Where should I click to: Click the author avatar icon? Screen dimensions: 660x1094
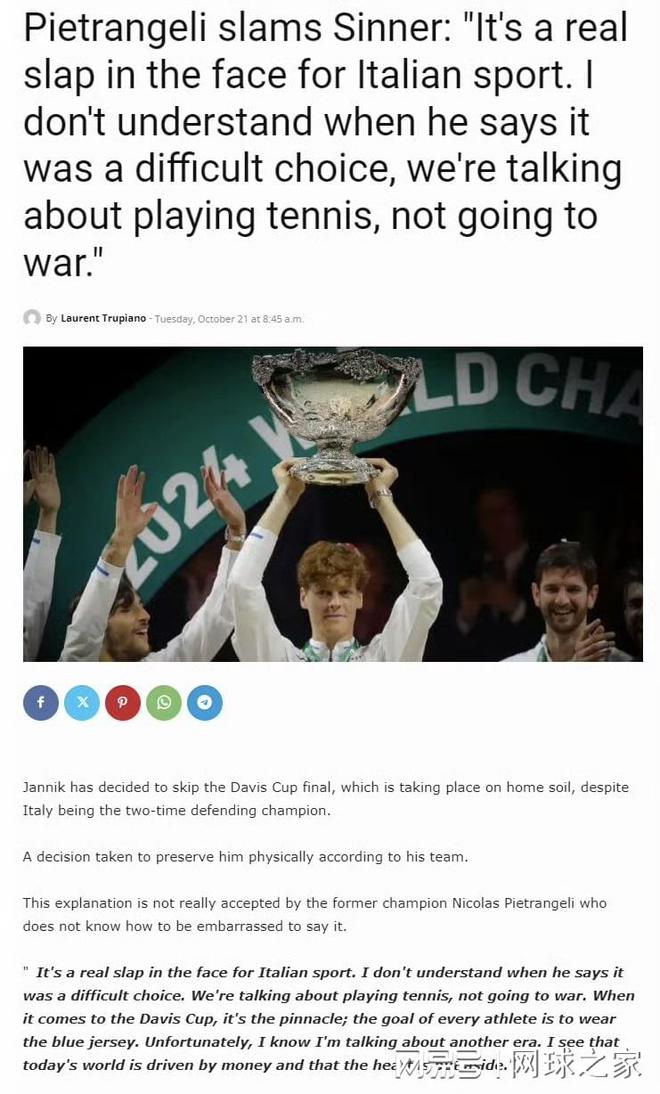coord(31,318)
